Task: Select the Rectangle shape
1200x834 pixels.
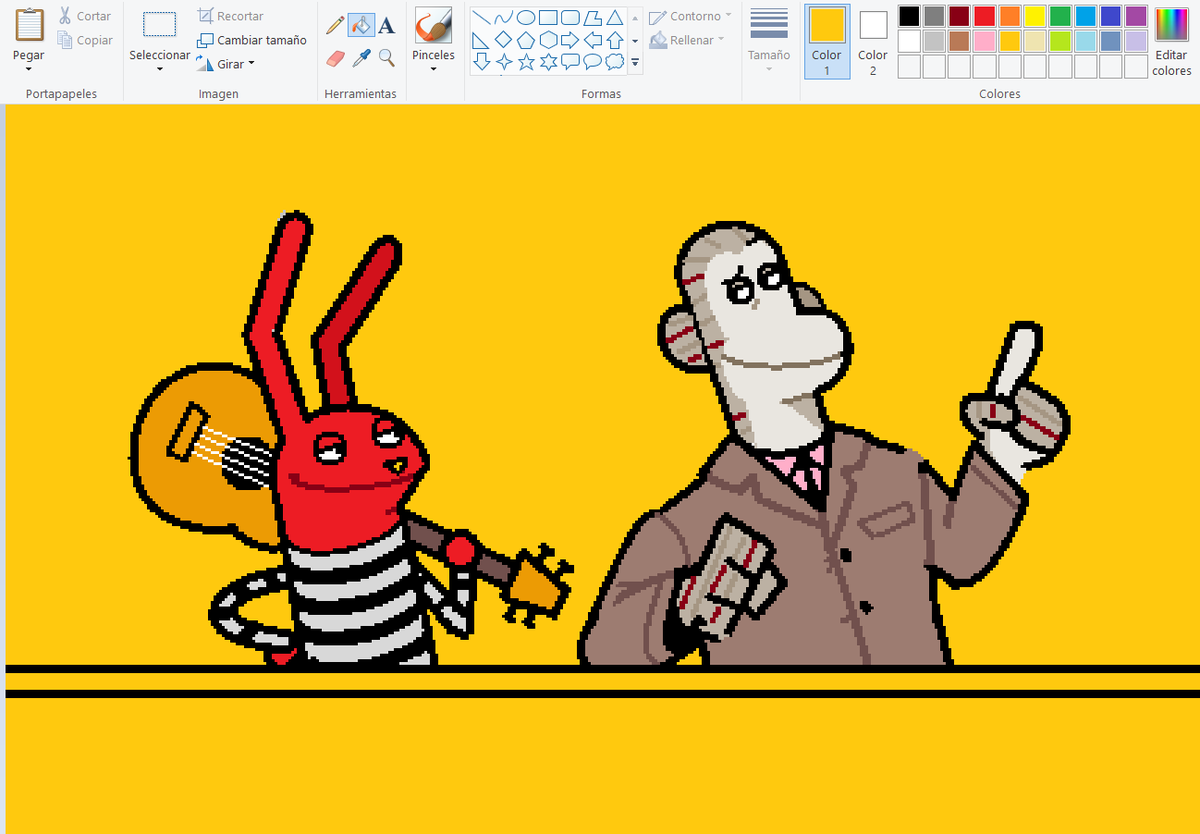Action: pyautogui.click(x=548, y=18)
